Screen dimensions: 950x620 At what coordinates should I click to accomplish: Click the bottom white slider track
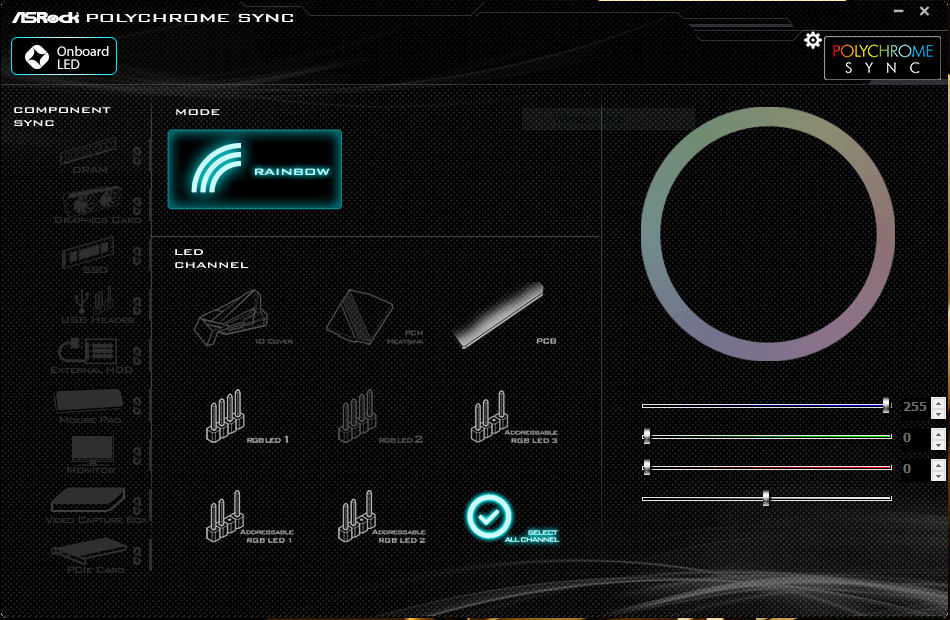766,498
